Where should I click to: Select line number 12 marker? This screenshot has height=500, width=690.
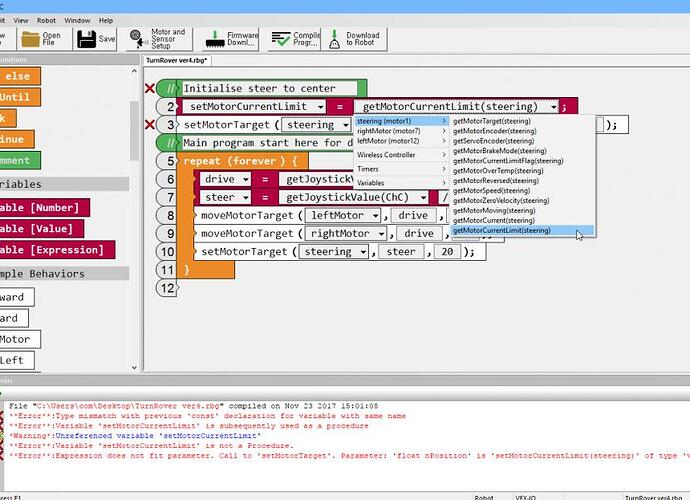tap(167, 288)
